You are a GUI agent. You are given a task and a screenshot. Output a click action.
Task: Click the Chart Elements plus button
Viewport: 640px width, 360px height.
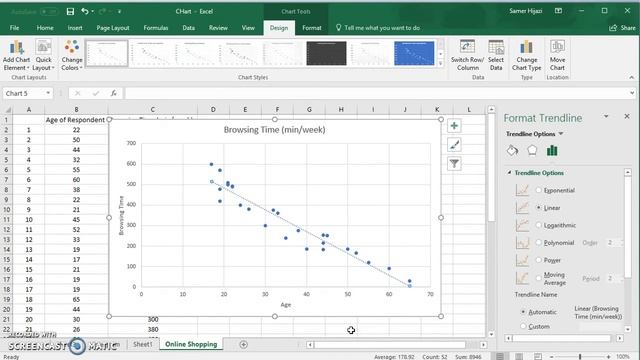coord(454,126)
